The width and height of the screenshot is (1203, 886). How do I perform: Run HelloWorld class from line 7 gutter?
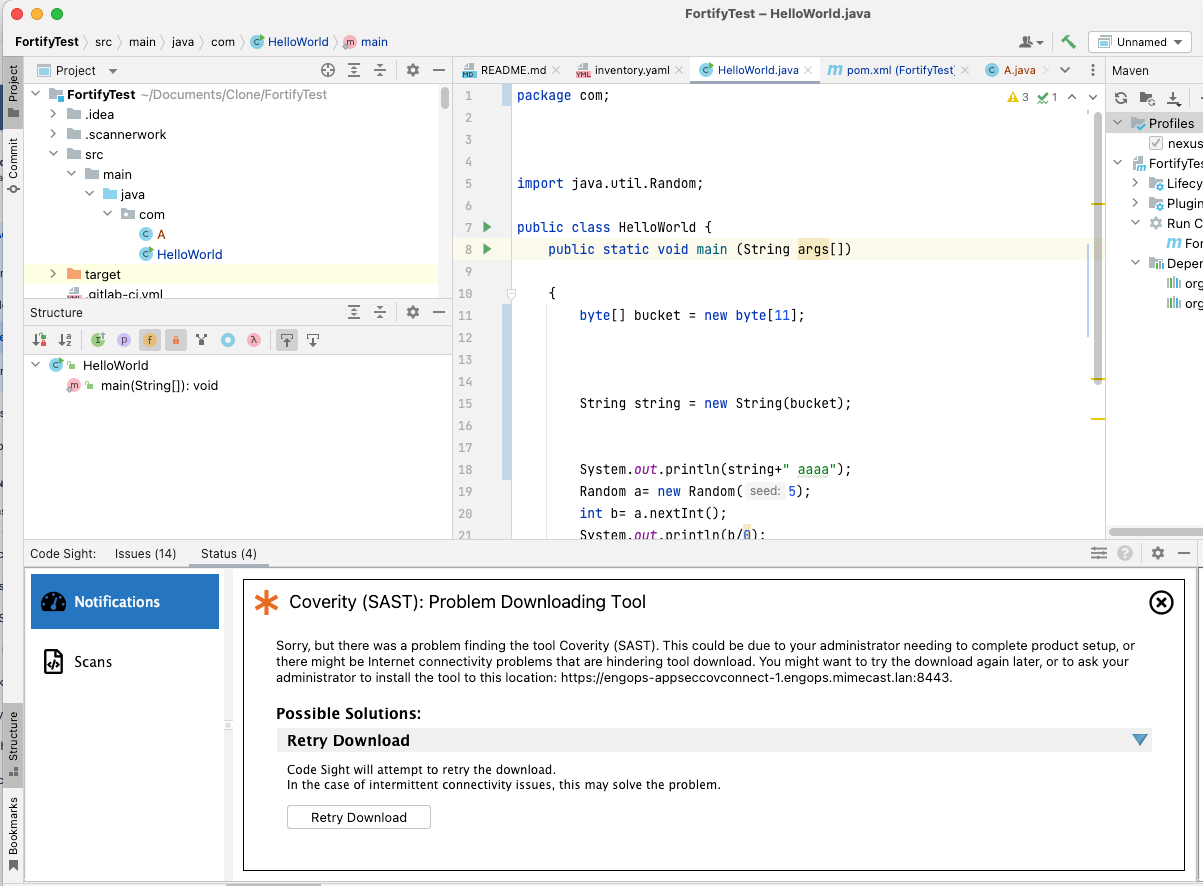pos(488,227)
